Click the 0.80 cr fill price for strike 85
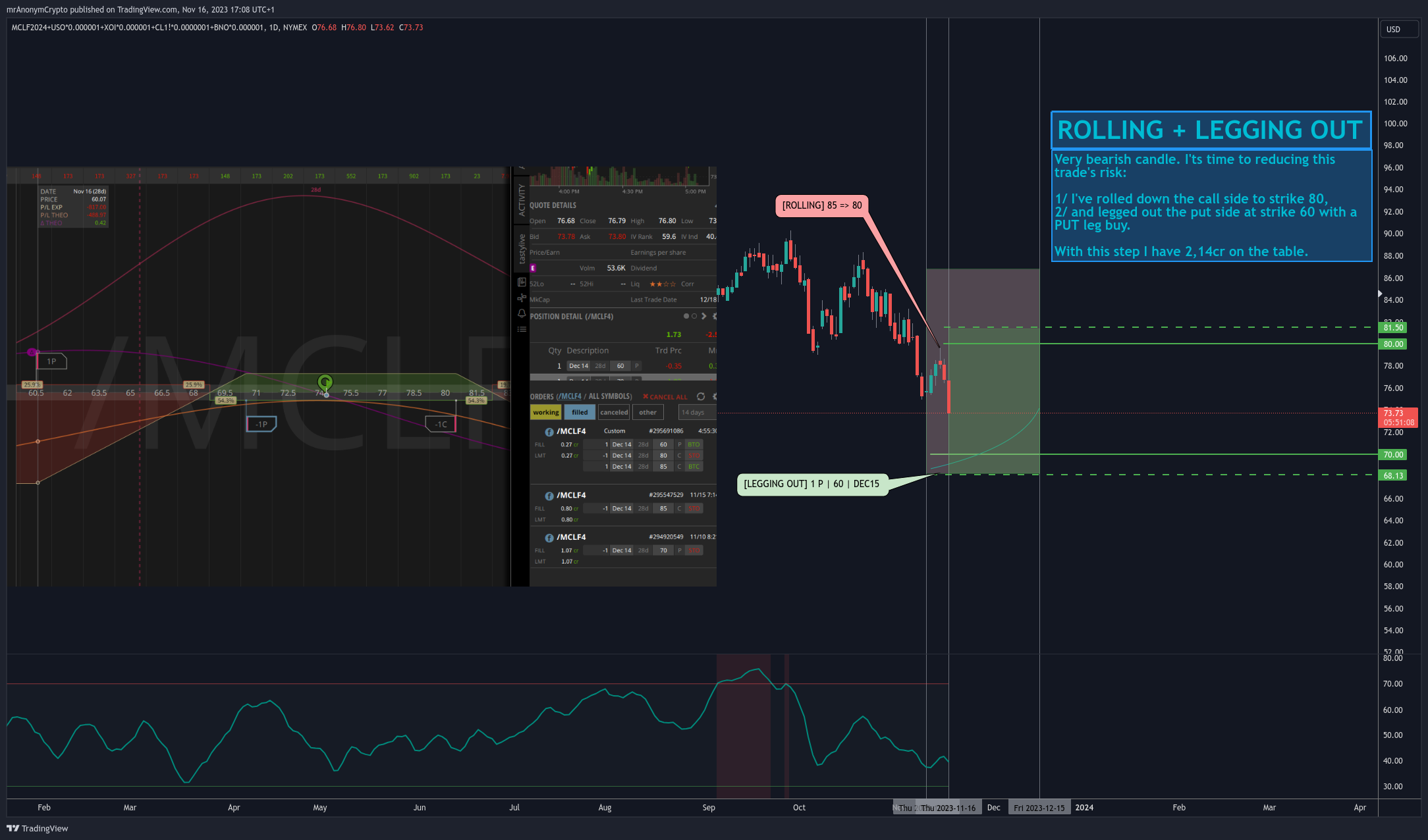 click(x=569, y=508)
